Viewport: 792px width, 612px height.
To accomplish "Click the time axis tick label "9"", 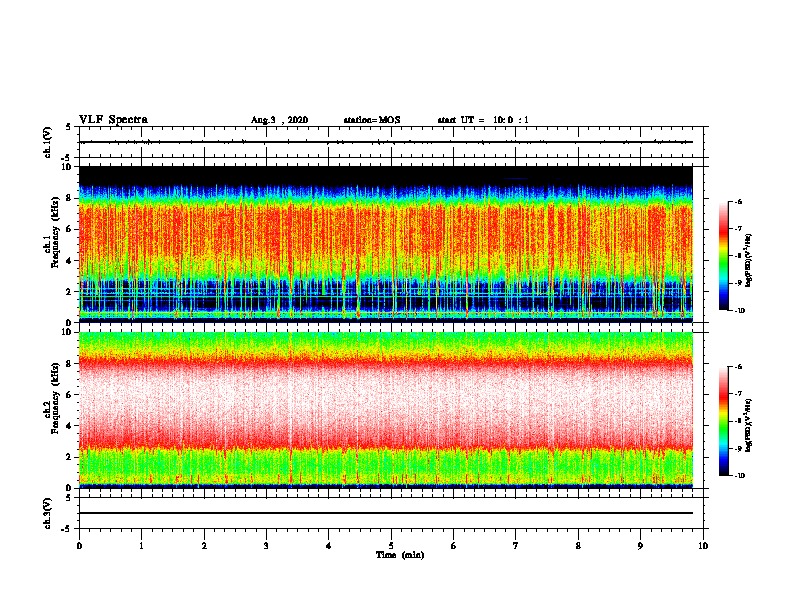I will click(x=640, y=546).
